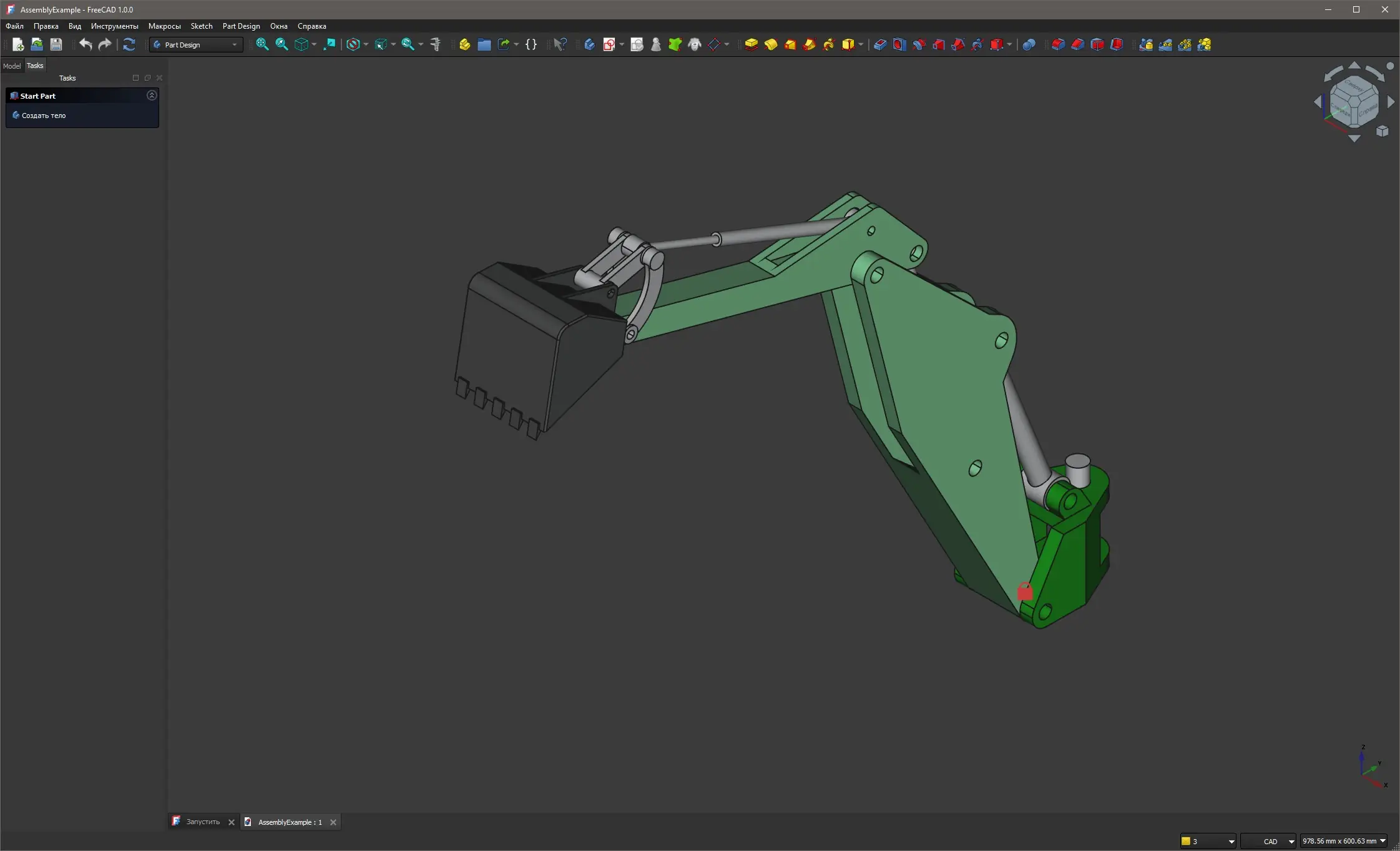Screen dimensions: 1400x851
Task: Open the Sketch menu
Action: (x=201, y=26)
